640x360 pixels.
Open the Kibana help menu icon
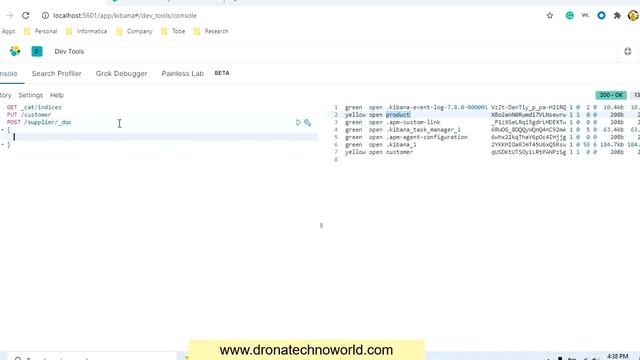pyautogui.click(x=628, y=51)
